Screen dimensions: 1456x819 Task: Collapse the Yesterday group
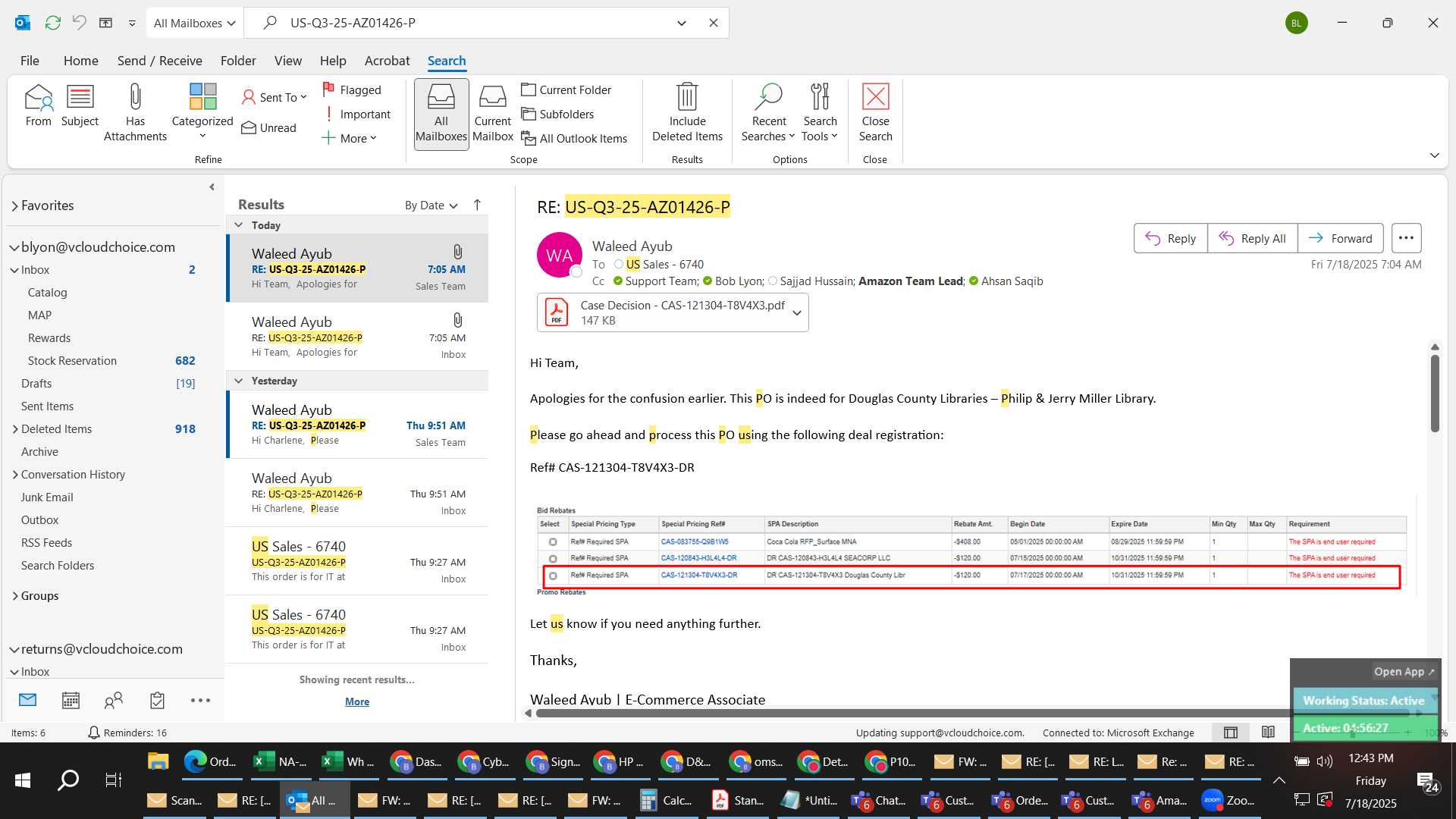[x=238, y=381]
